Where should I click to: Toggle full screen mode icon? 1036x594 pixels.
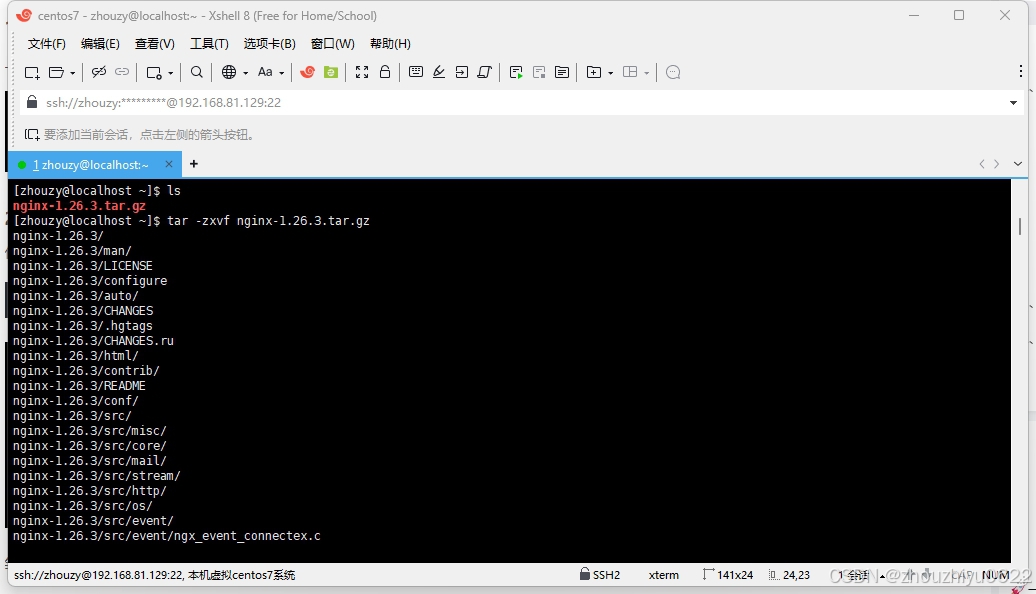362,72
